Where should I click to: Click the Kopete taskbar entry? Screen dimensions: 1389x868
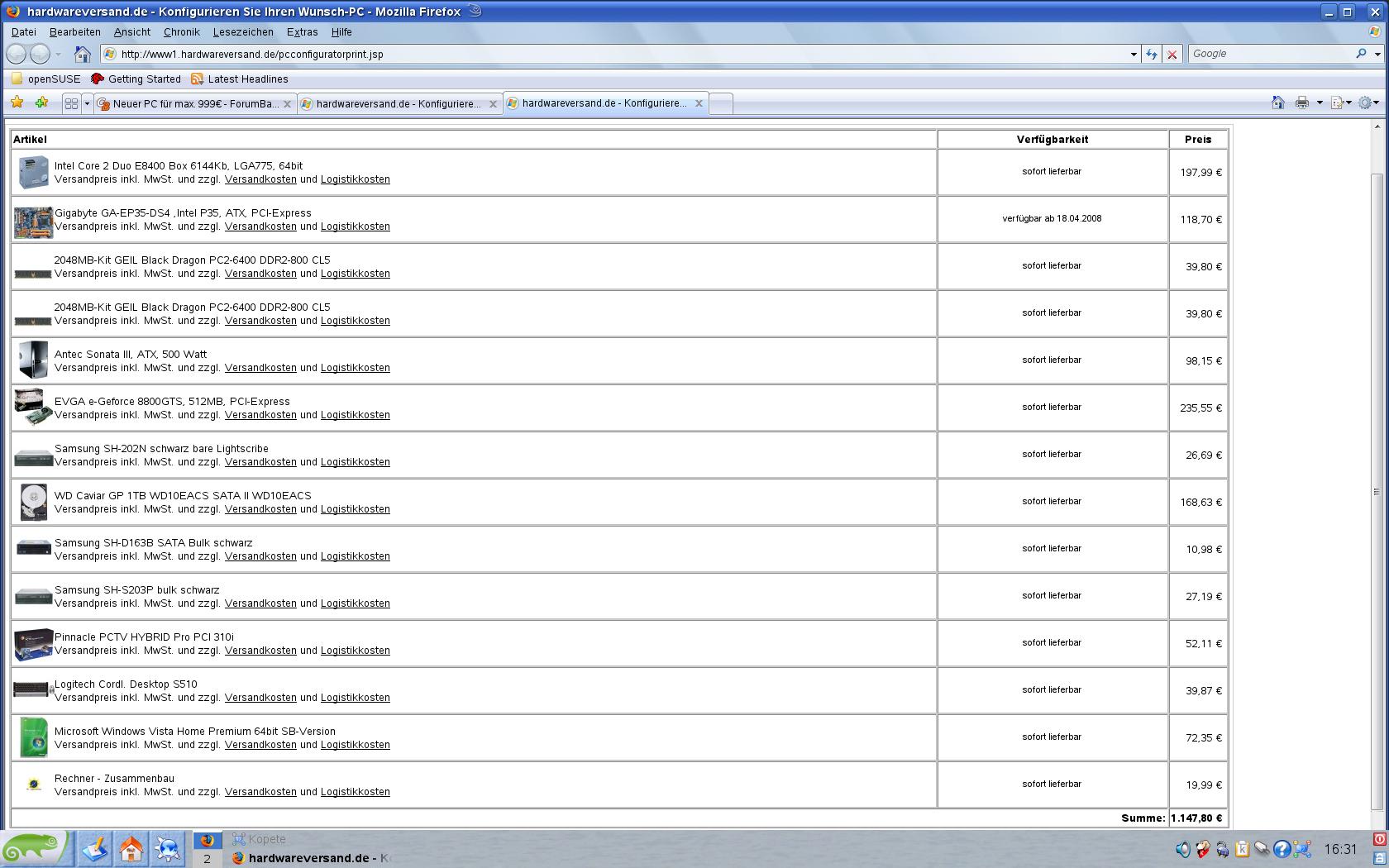(260, 839)
